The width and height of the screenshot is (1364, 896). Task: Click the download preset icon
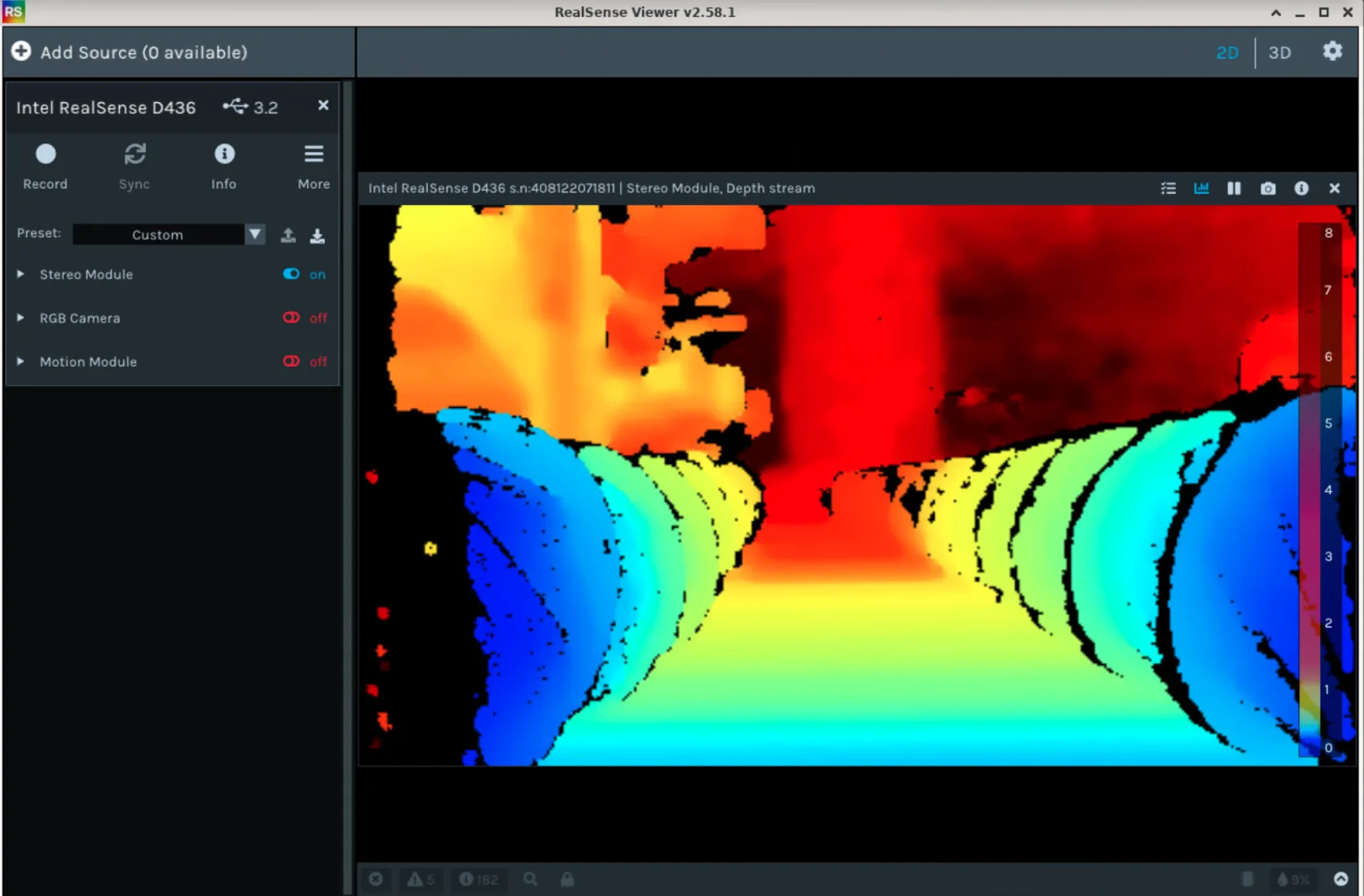click(x=318, y=235)
